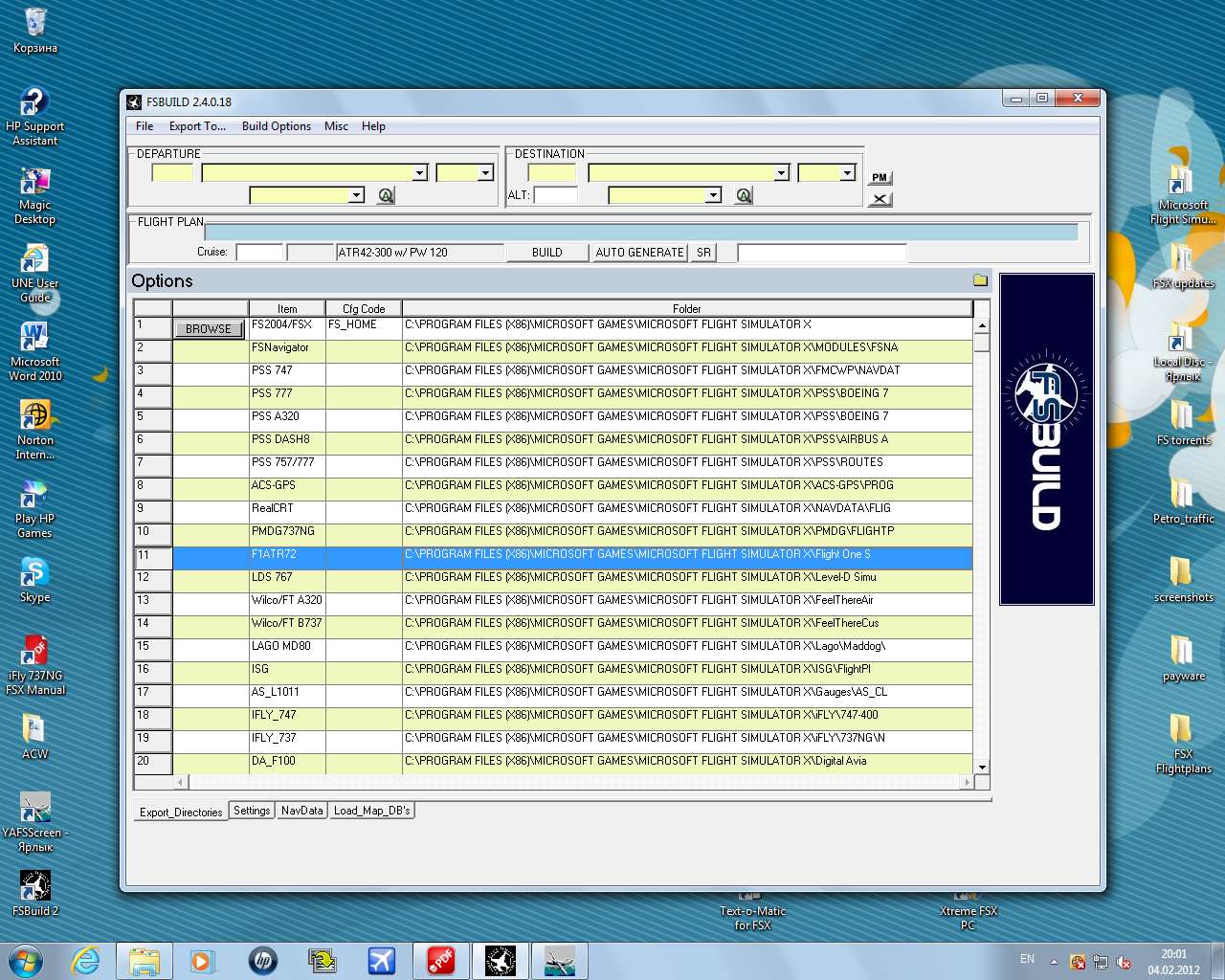Click the PM button beside Destination
The height and width of the screenshot is (980, 1225).
(880, 177)
